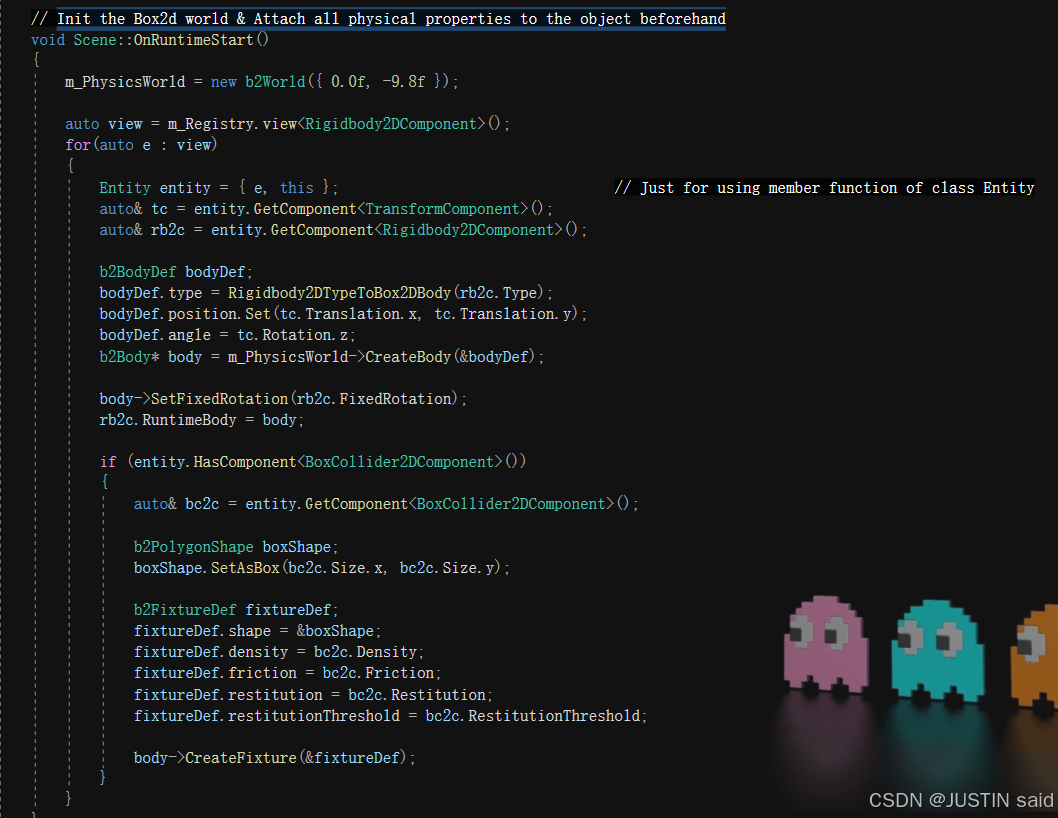Click the pink Pac-Man ghost image

(x=825, y=645)
